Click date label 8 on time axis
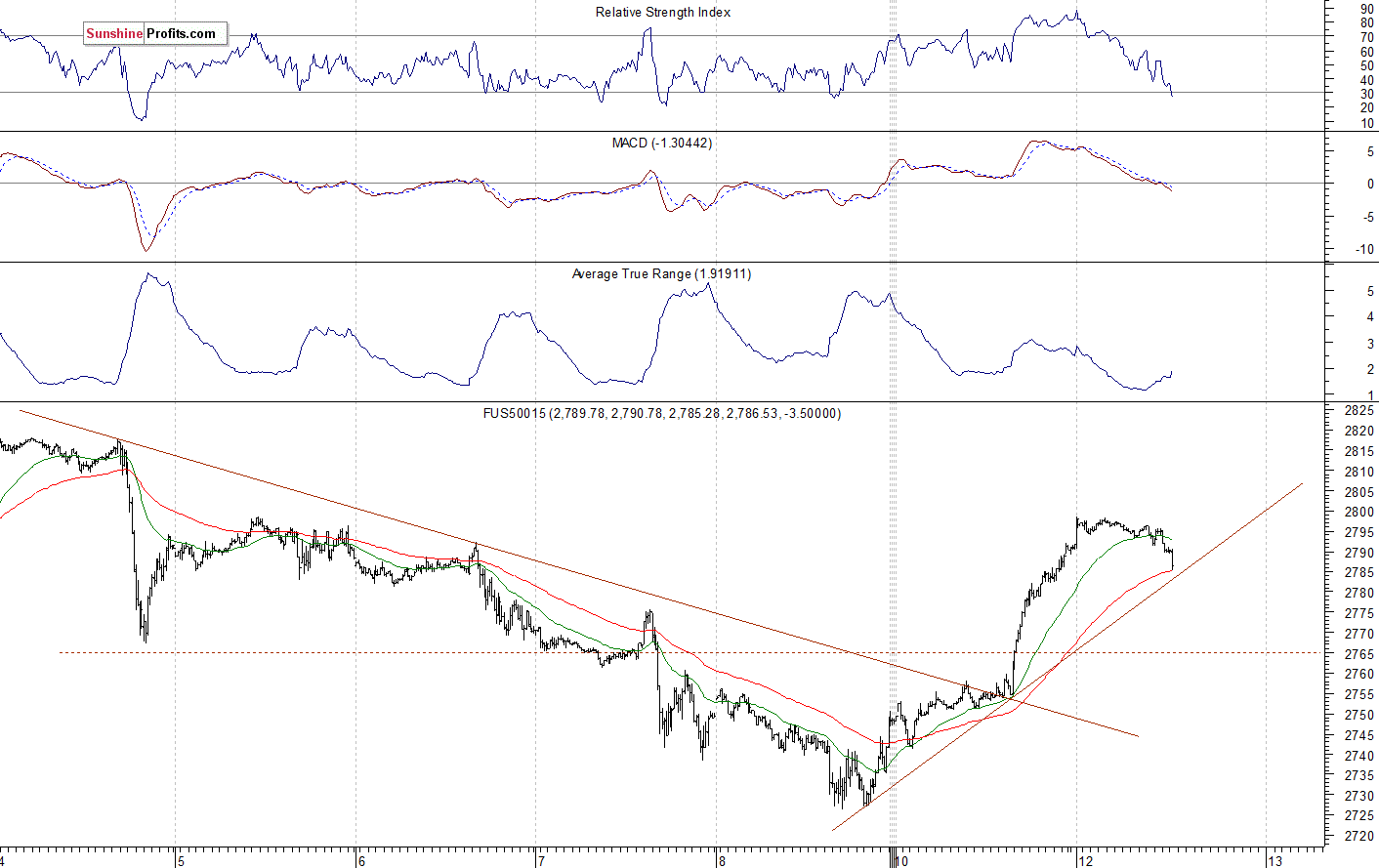The height and width of the screenshot is (868, 1379). [721, 861]
